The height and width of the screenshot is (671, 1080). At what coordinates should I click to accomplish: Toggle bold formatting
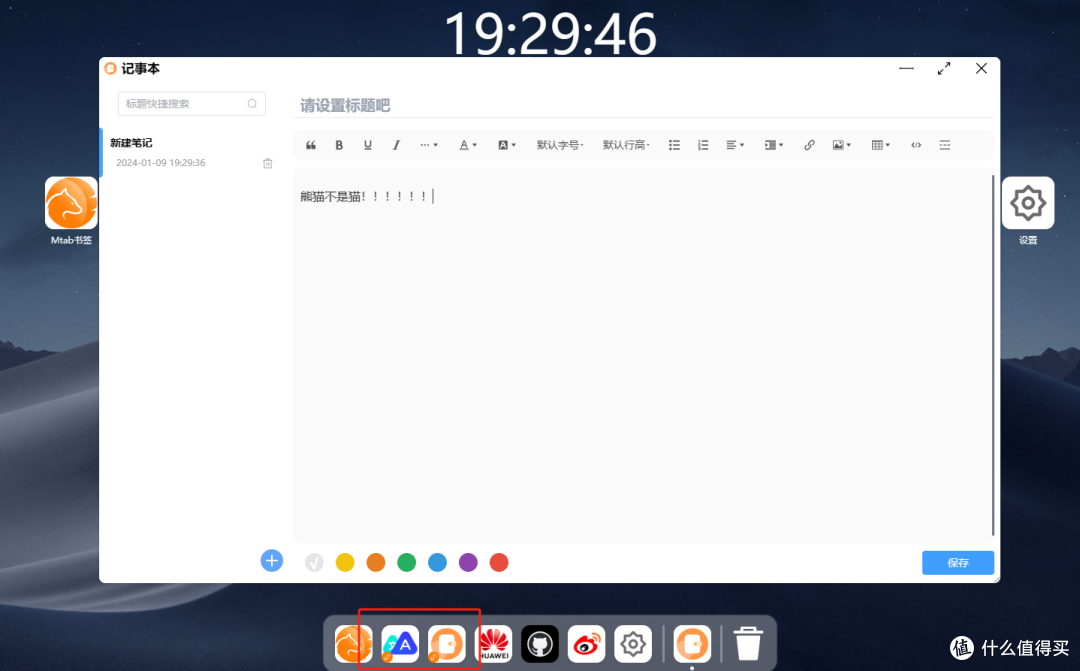point(339,145)
